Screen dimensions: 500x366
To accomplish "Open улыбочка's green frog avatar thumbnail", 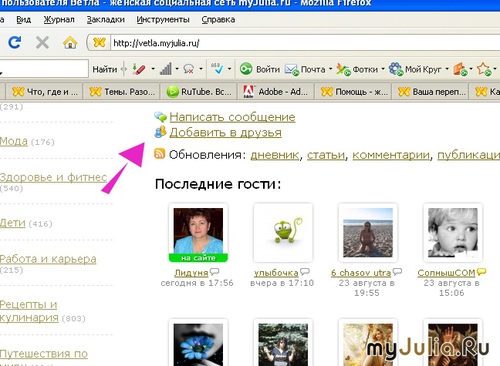I will pyautogui.click(x=283, y=233).
